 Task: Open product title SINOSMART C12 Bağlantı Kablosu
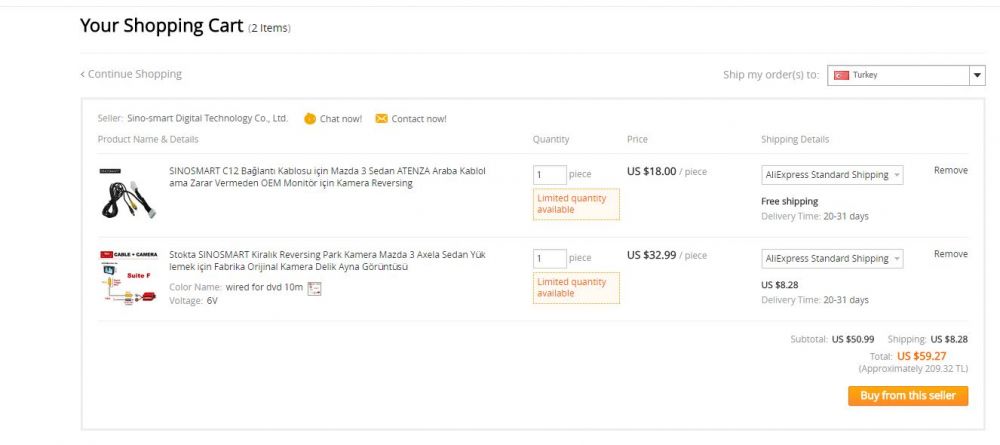[x=327, y=177]
